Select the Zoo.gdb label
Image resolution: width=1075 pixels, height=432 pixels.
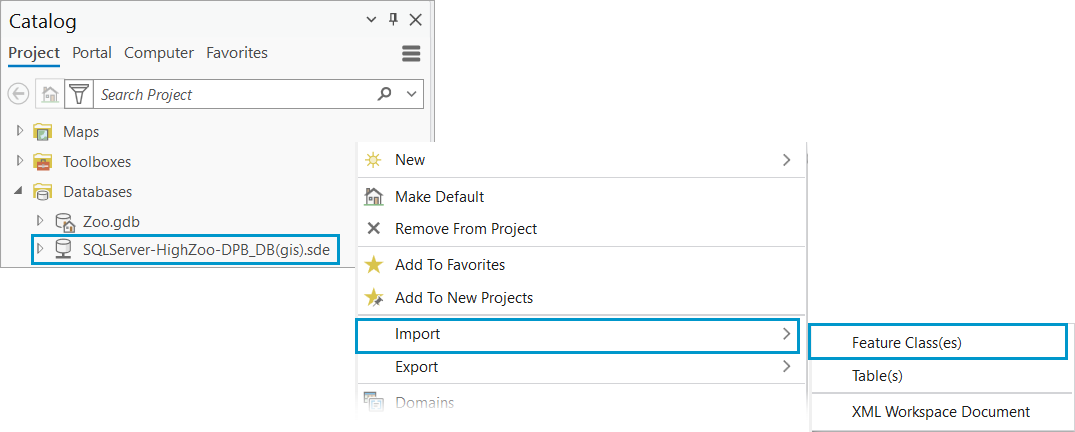point(112,222)
